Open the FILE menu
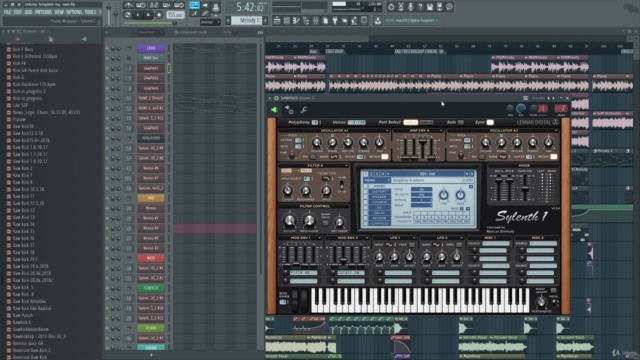The height and width of the screenshot is (360, 640). point(7,12)
